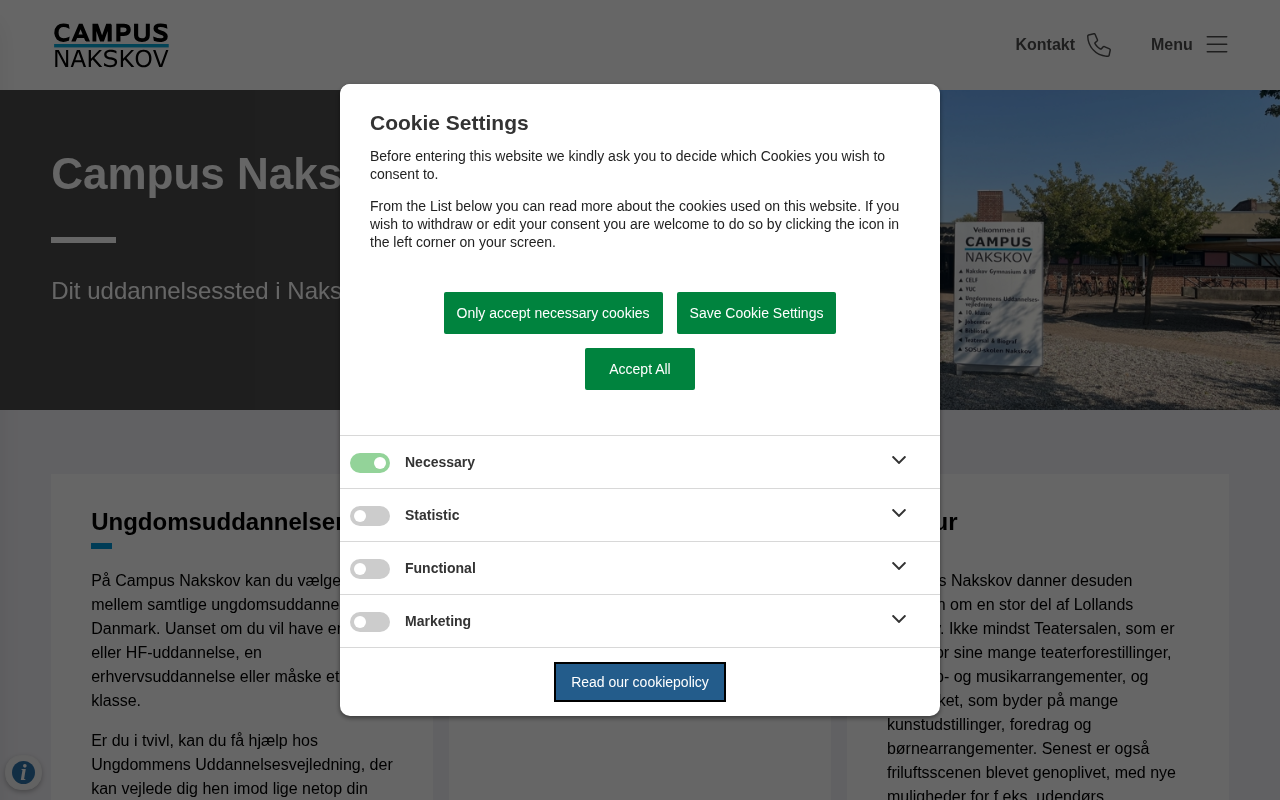1280x800 pixels.
Task: Open the Kontakt menu item
Action: pyautogui.click(x=1045, y=45)
